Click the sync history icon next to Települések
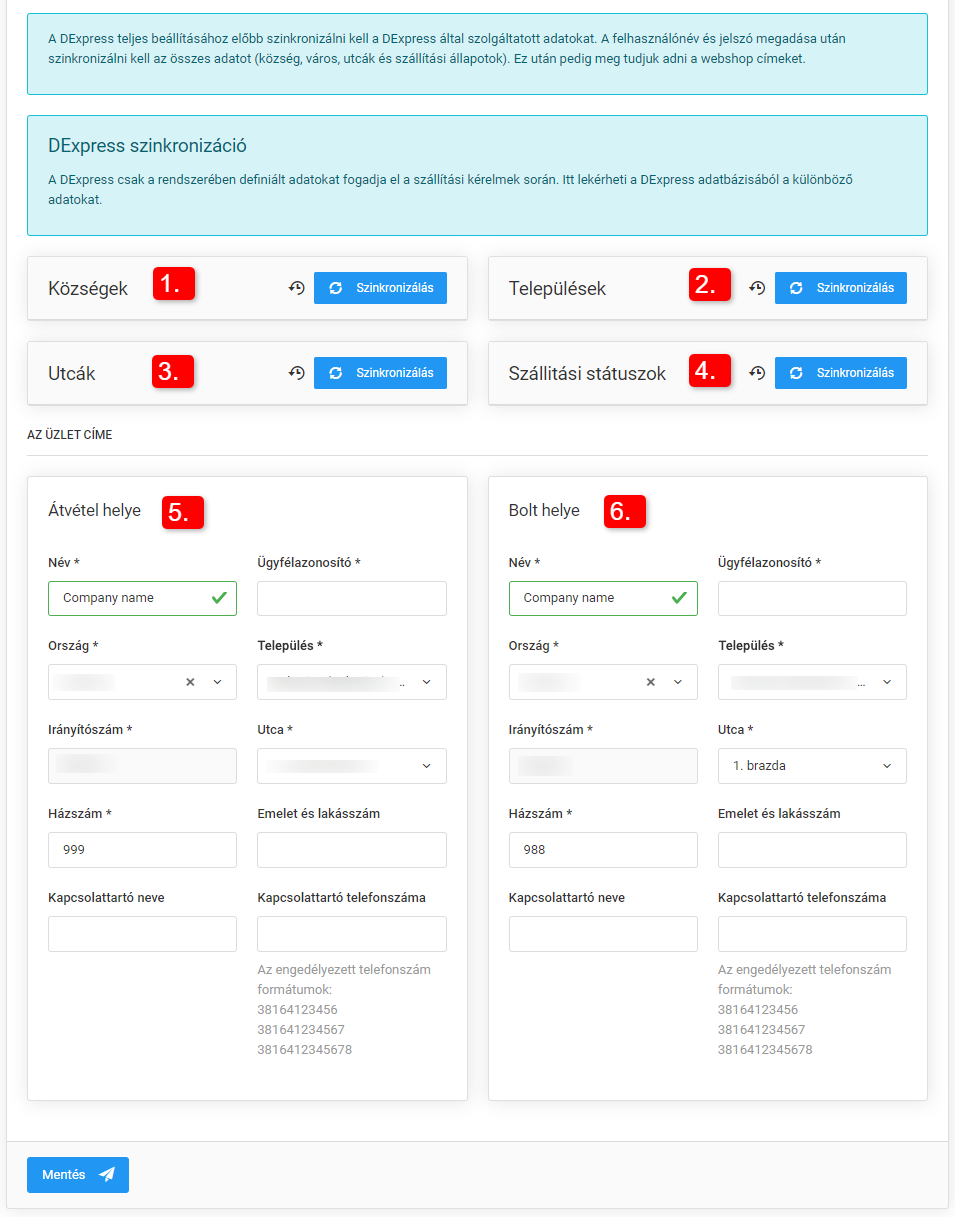 click(757, 287)
